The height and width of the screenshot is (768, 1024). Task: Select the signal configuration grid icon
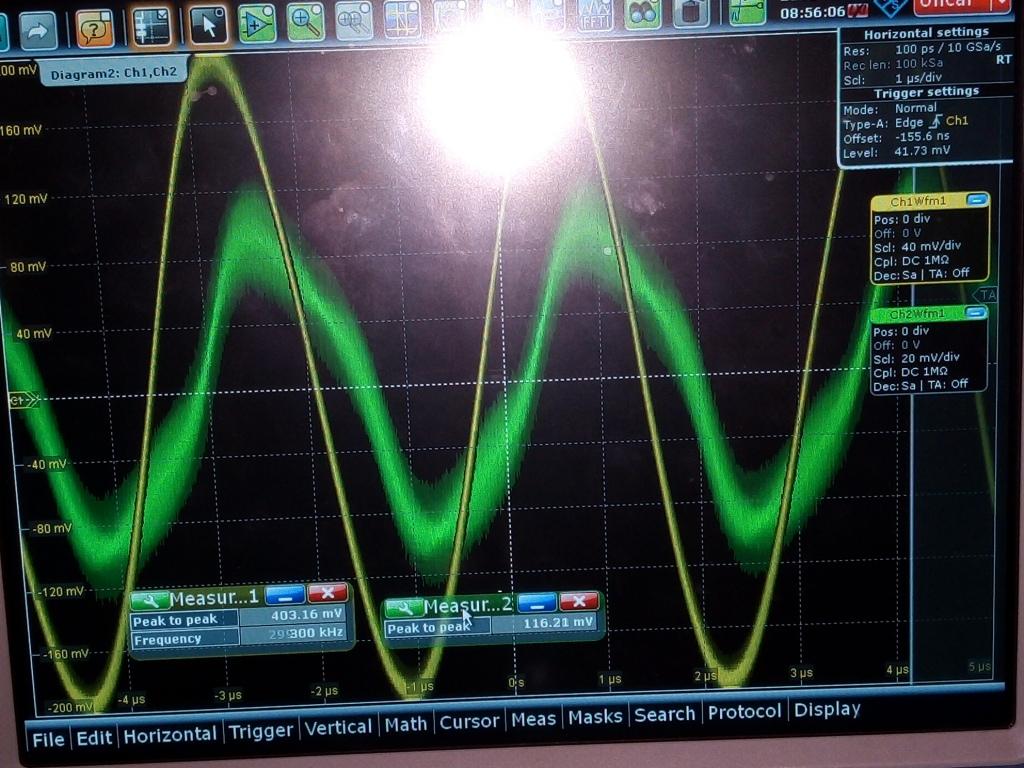[151, 27]
